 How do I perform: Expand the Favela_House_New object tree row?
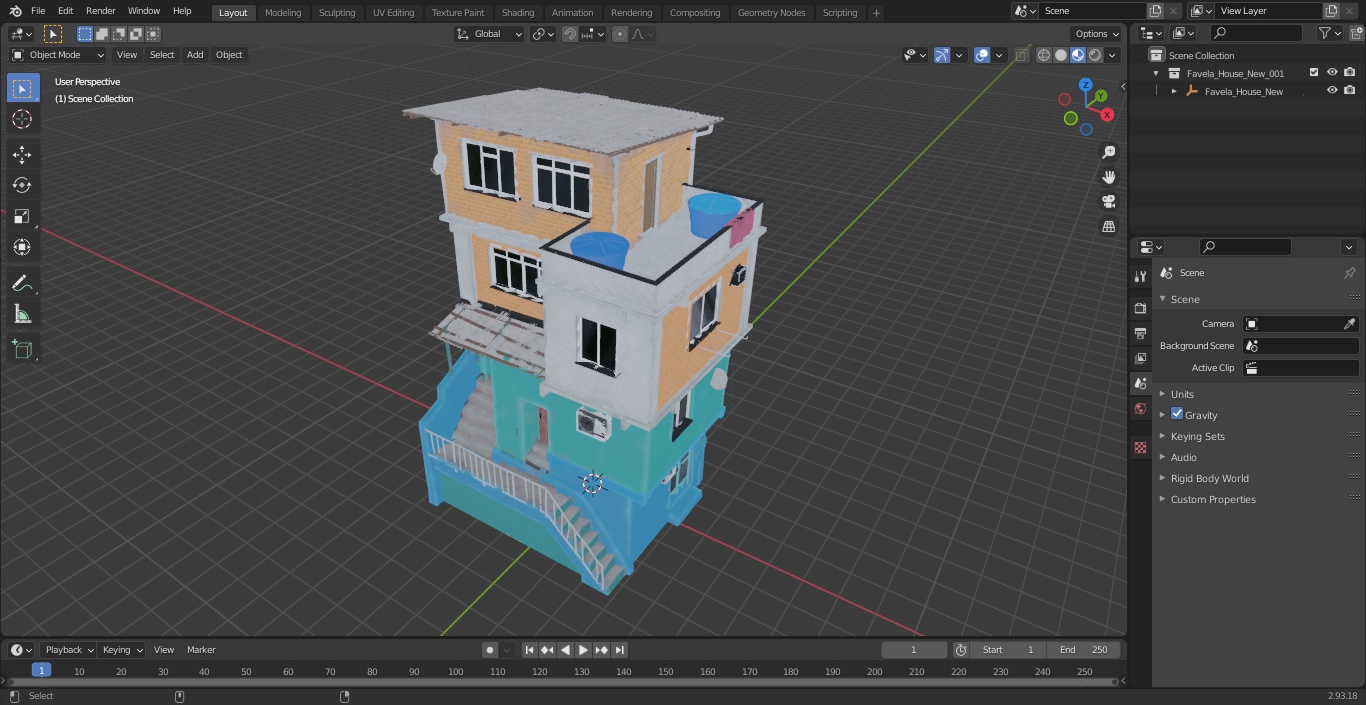tap(1174, 91)
